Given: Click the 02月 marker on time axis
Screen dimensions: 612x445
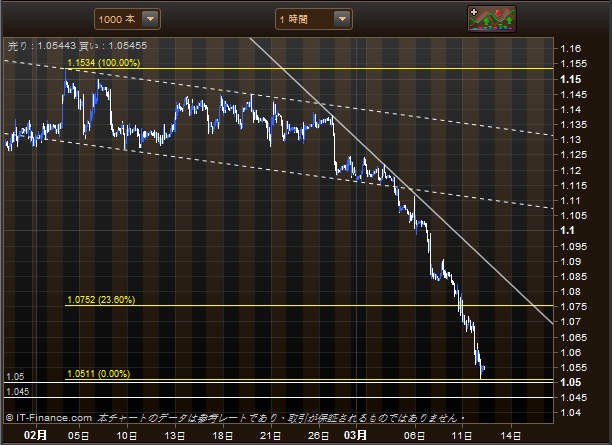Looking at the screenshot, I should click(36, 435).
